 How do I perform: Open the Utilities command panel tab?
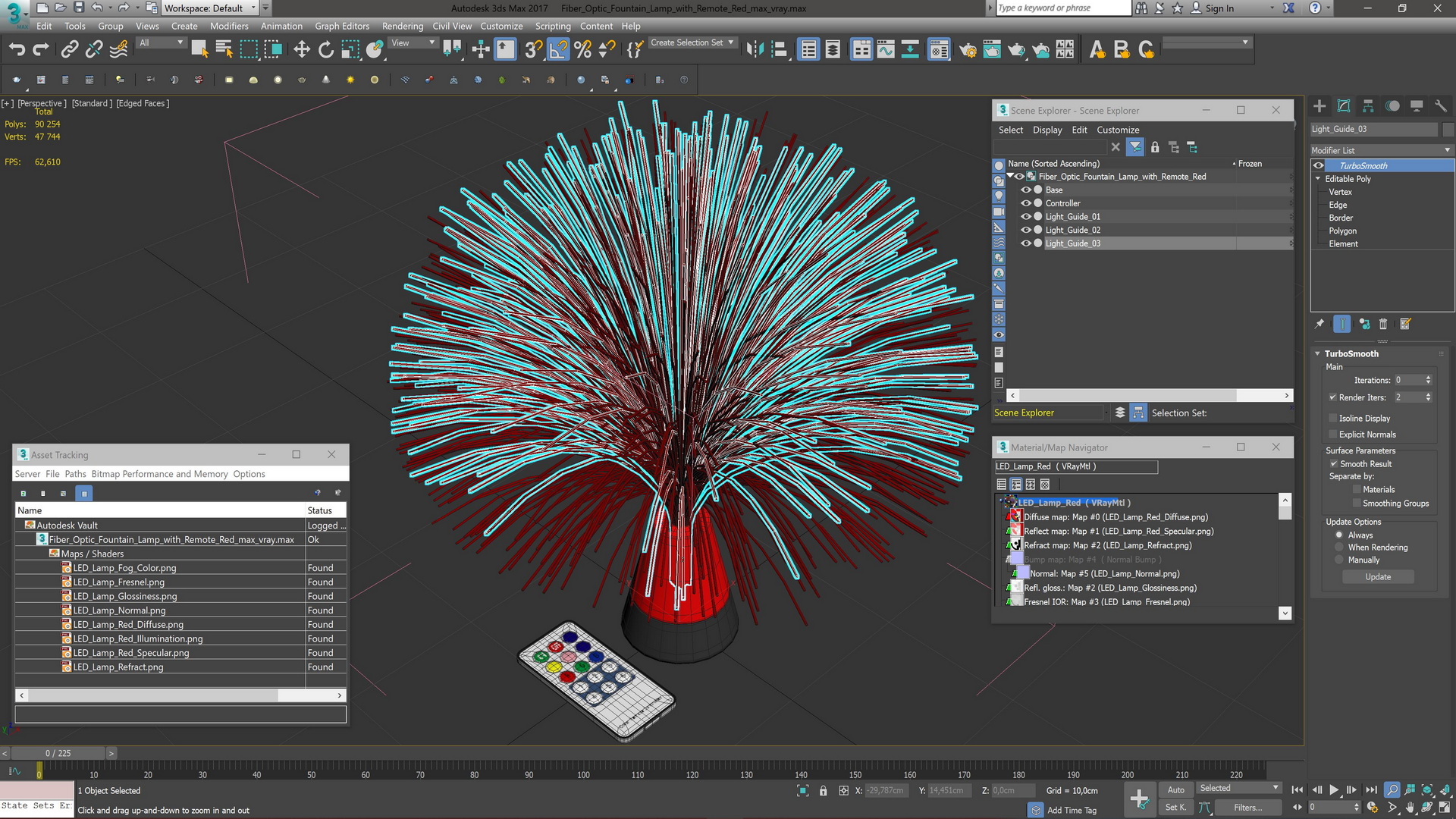point(1441,106)
